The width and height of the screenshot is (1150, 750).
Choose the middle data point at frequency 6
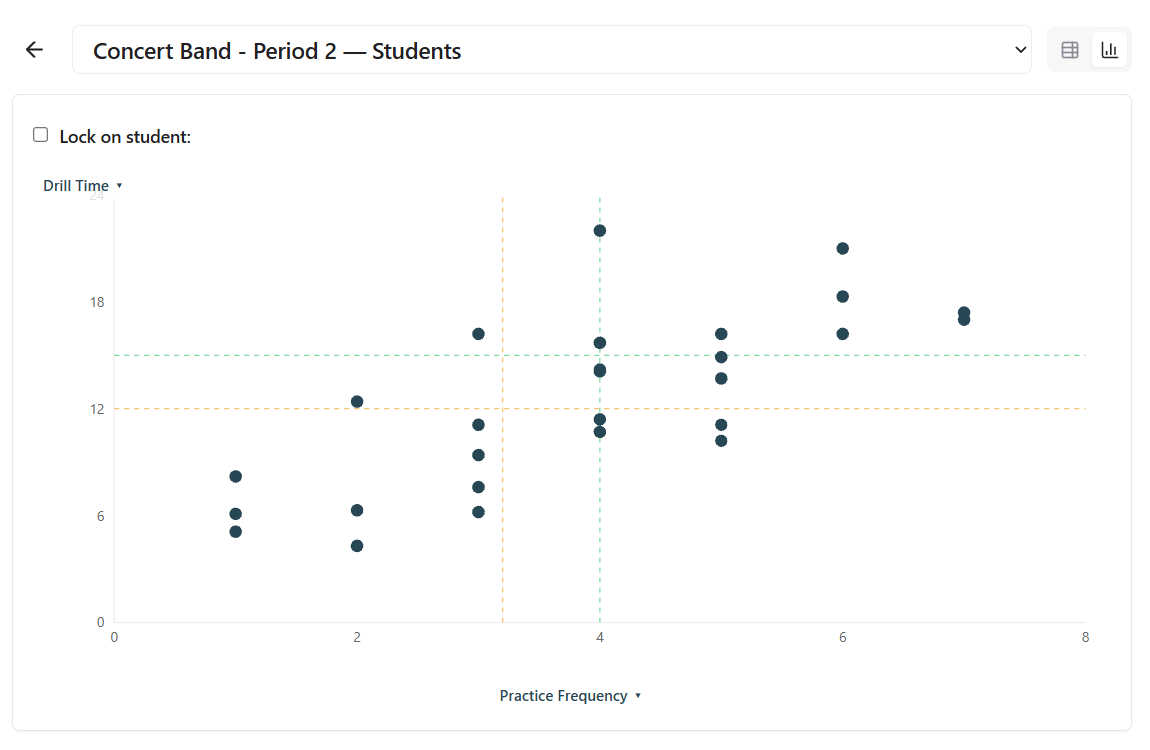point(843,297)
